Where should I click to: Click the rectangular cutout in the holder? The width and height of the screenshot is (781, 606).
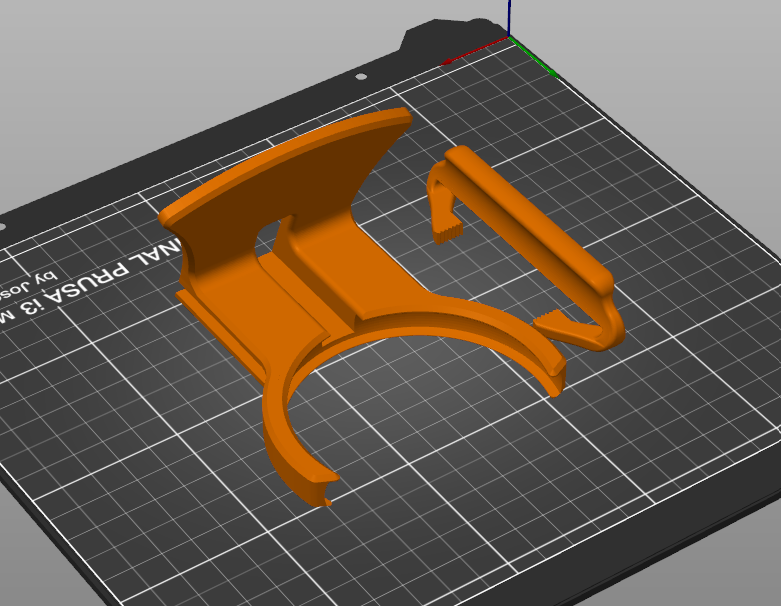(x=269, y=238)
